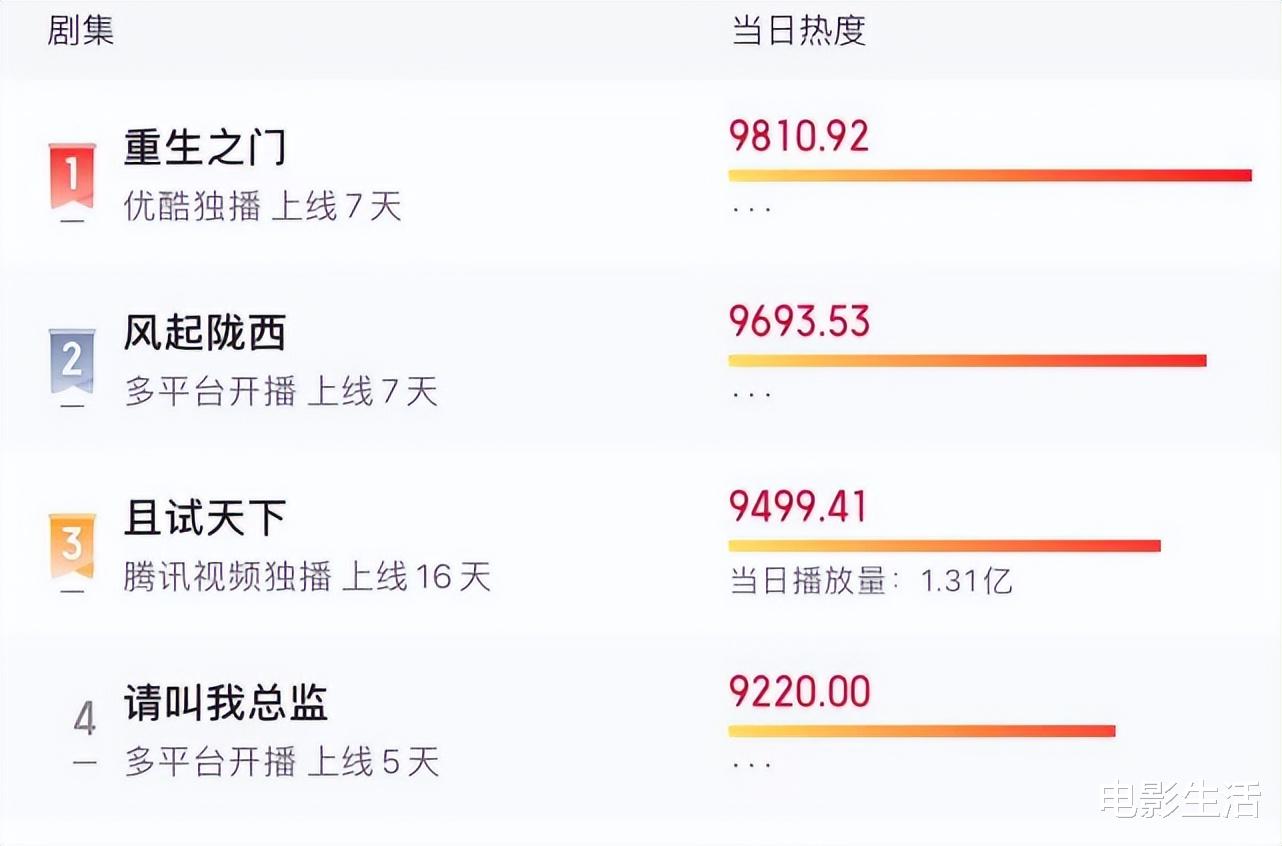The height and width of the screenshot is (846, 1282).
Task: Open the drama 风起陇西
Action: click(205, 333)
